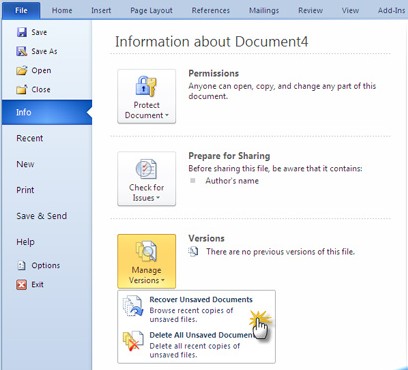Click the Manage Versions button label
408x370 pixels.
click(146, 275)
